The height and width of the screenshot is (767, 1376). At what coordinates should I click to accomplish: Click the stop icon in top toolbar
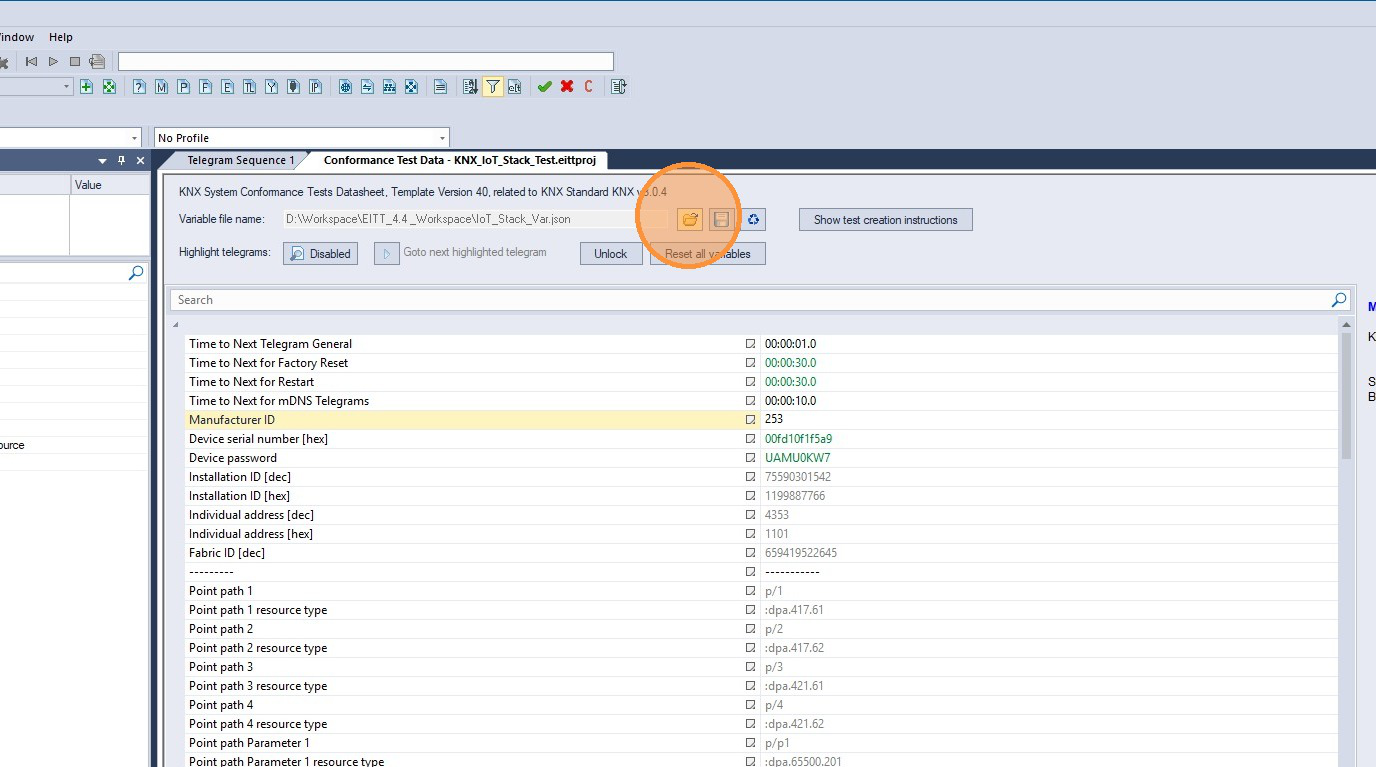click(x=75, y=62)
